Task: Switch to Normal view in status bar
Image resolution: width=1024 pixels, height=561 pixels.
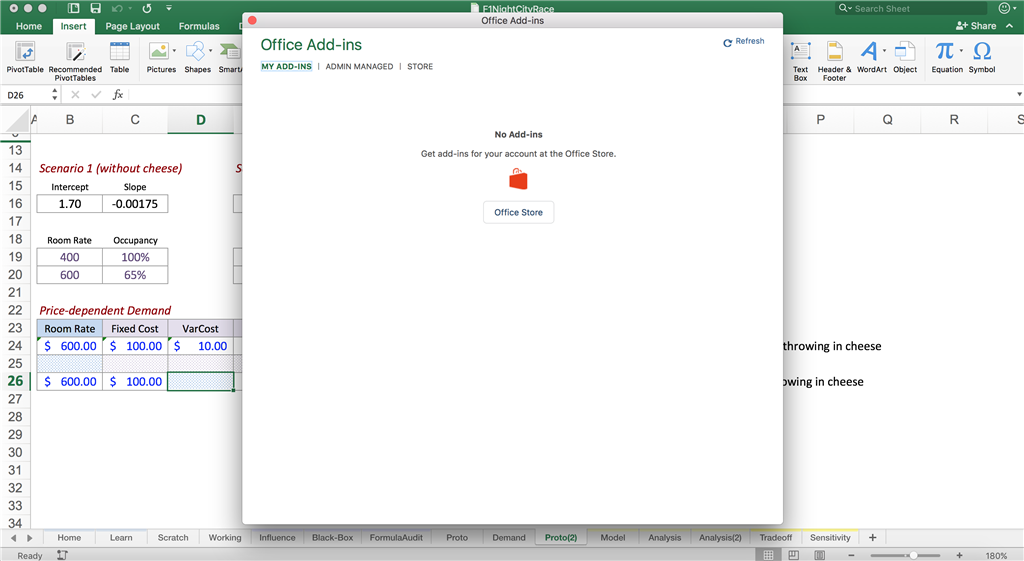Action: [769, 555]
